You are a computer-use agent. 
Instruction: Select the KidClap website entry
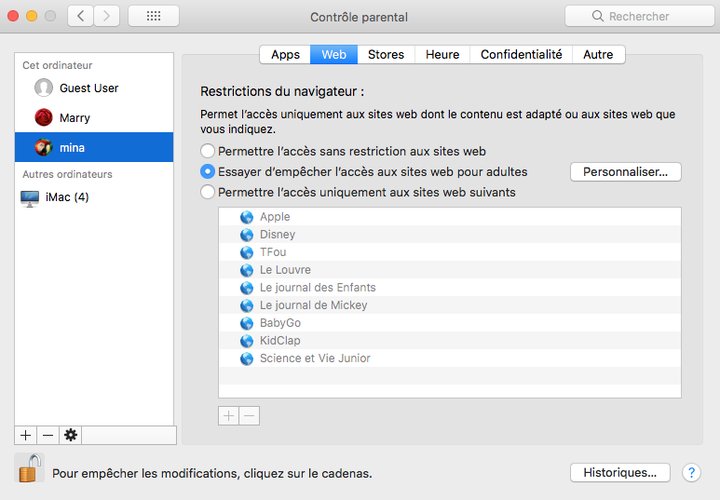click(x=450, y=341)
